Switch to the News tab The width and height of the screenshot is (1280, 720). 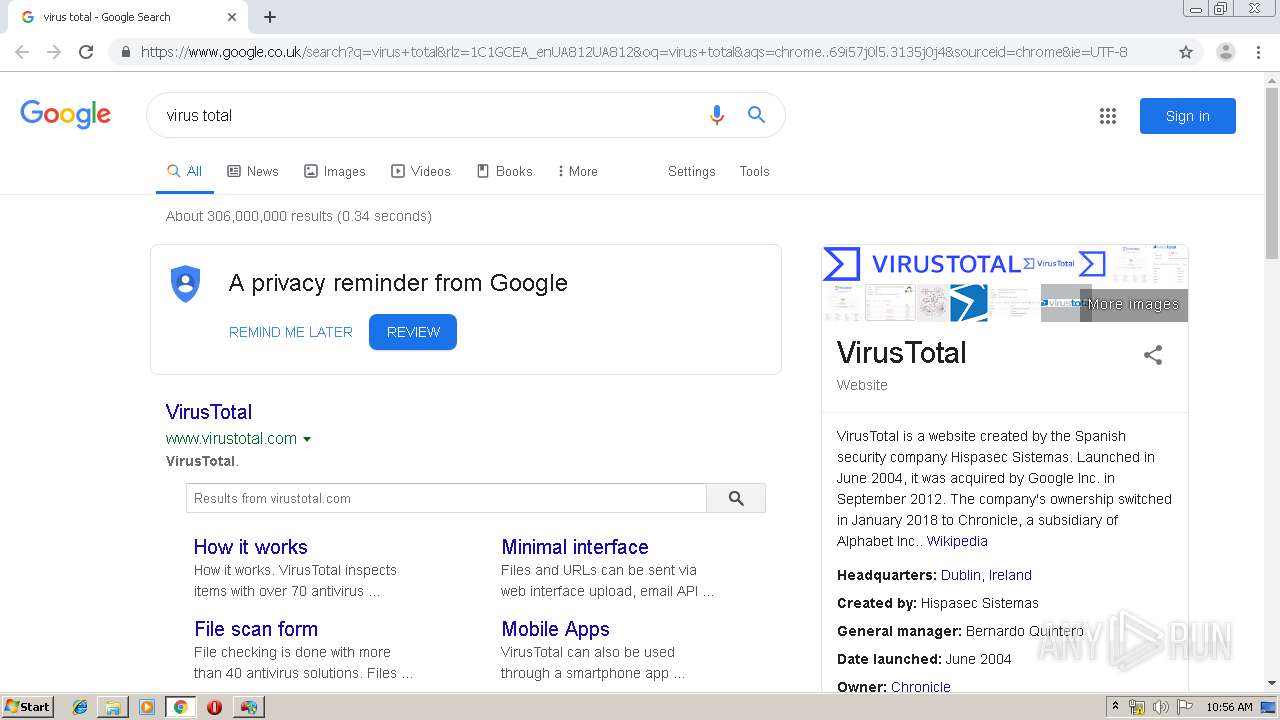point(253,171)
